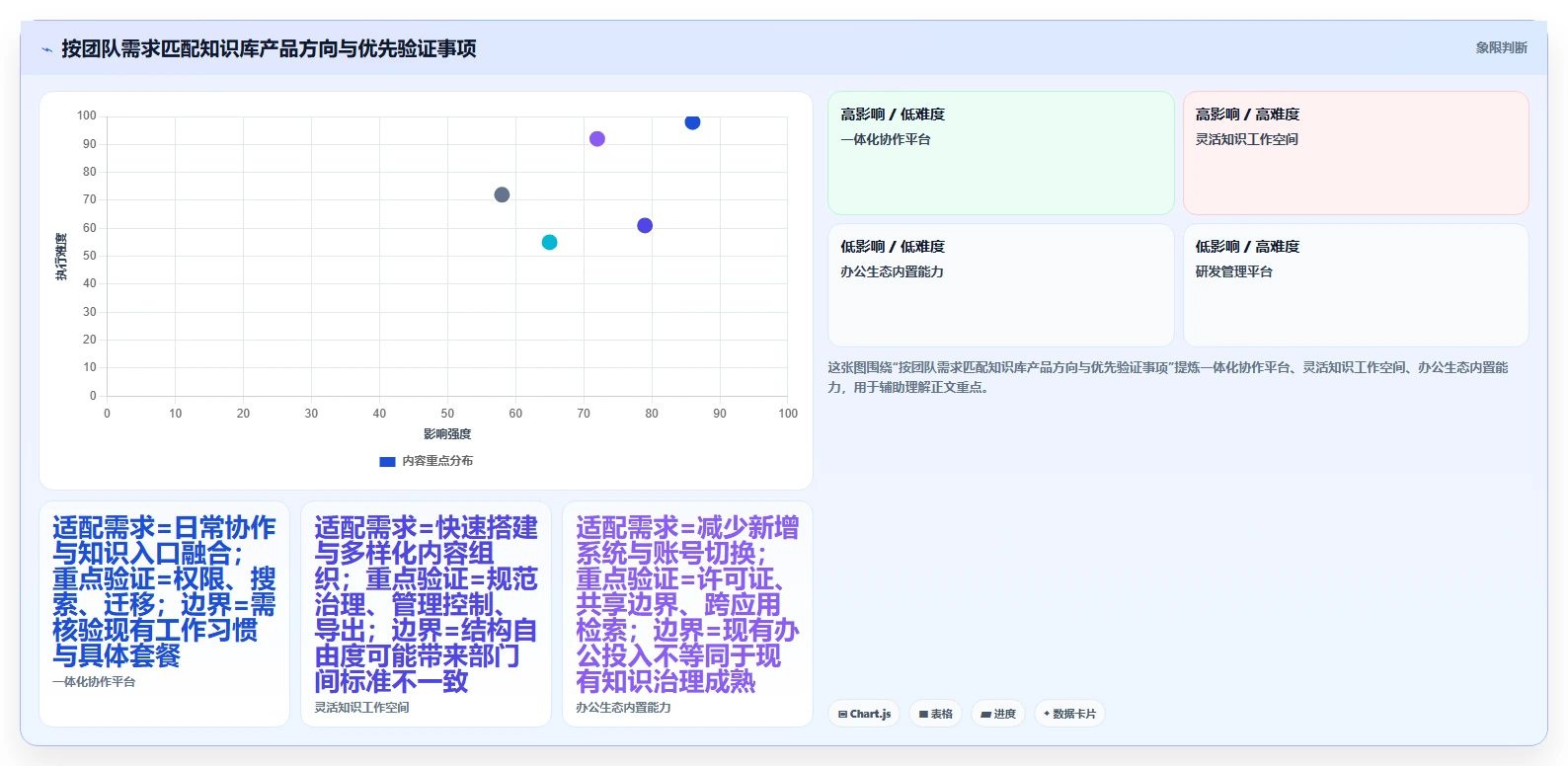Click the 影响强度 x-axis title
This screenshot has width=1568, height=766.
pyautogui.click(x=447, y=434)
